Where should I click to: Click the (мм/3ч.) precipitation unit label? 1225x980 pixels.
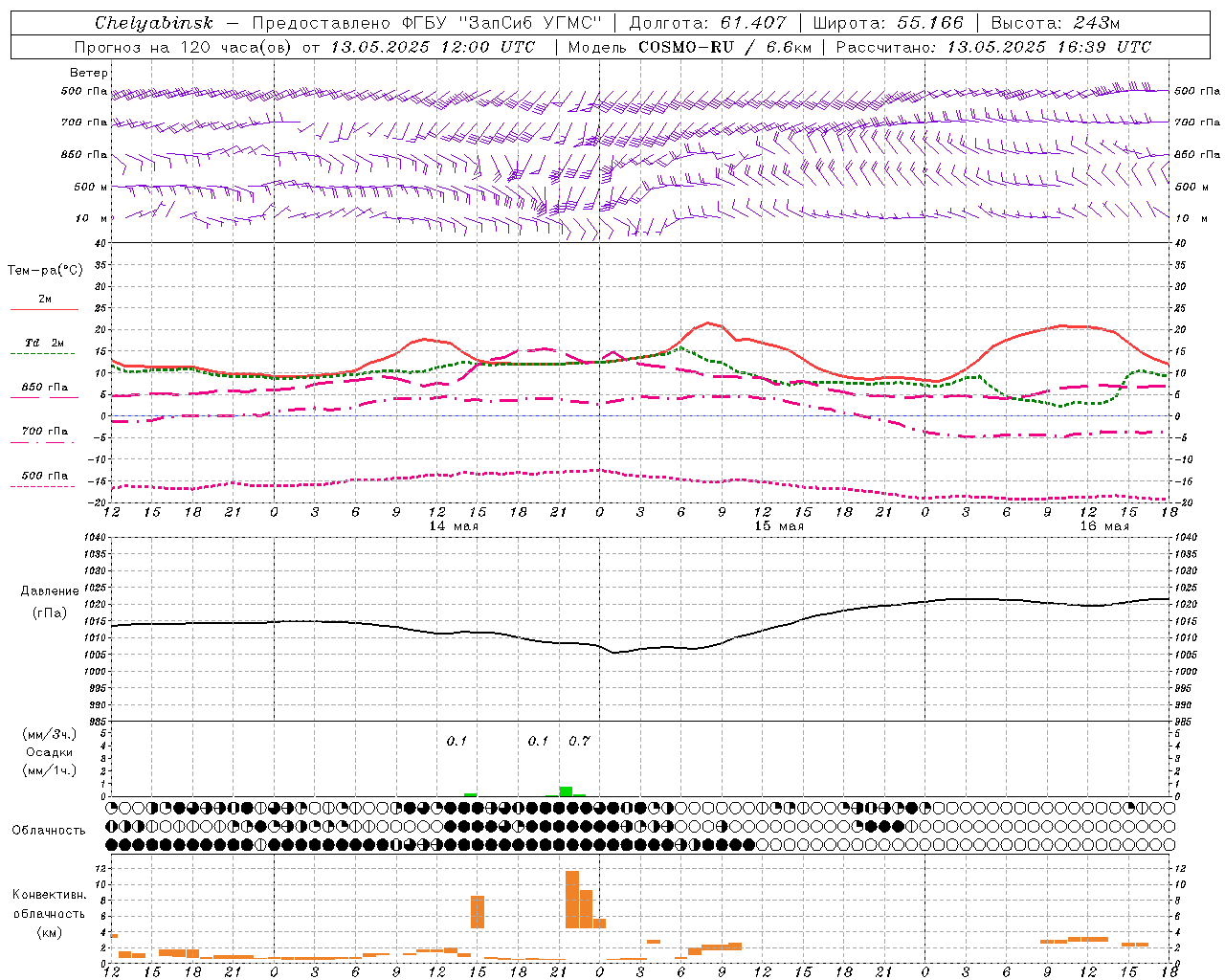50,734
